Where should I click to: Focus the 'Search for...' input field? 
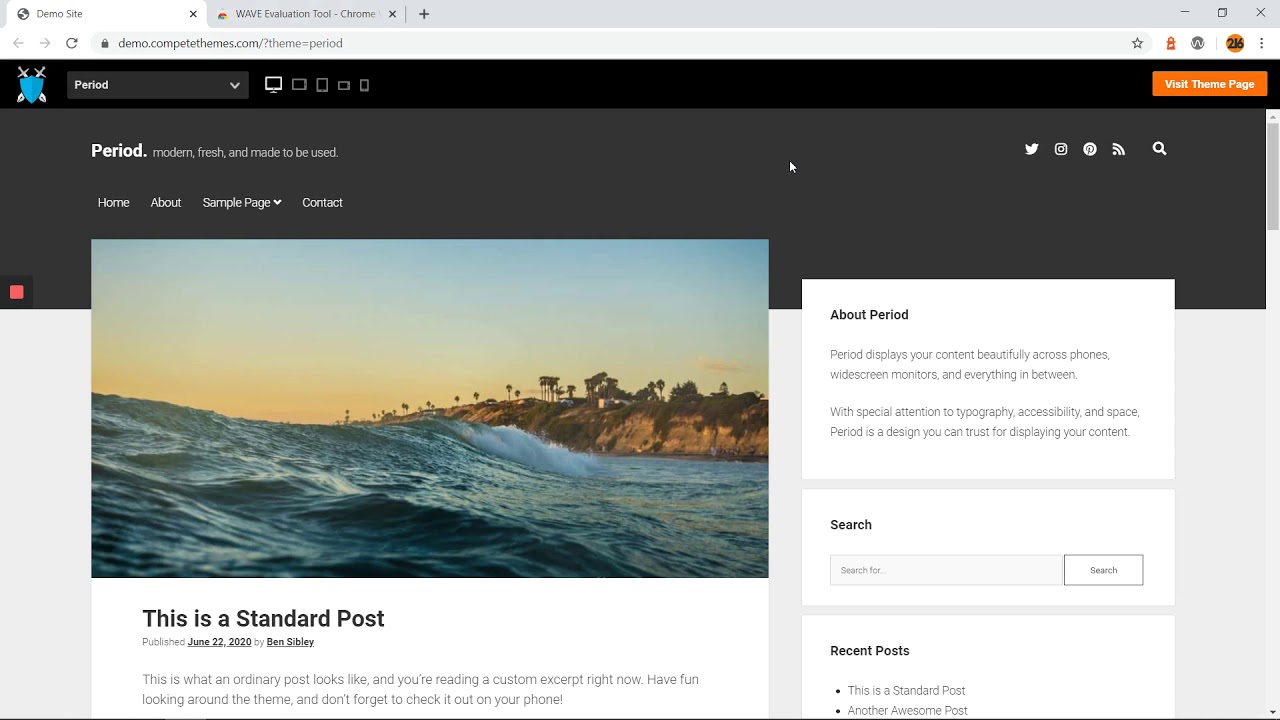[x=946, y=570]
